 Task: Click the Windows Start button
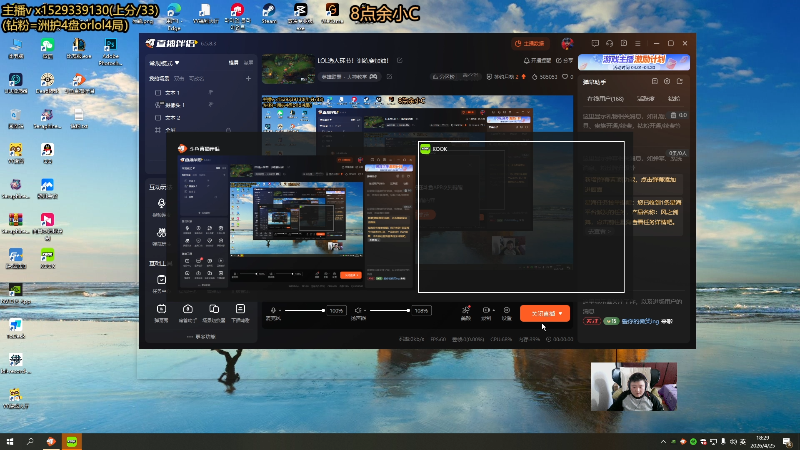click(10, 442)
